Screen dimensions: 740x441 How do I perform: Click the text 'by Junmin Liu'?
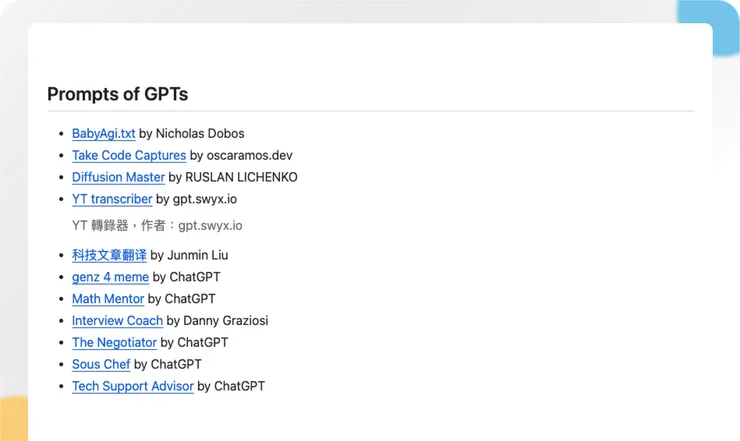[x=189, y=255]
